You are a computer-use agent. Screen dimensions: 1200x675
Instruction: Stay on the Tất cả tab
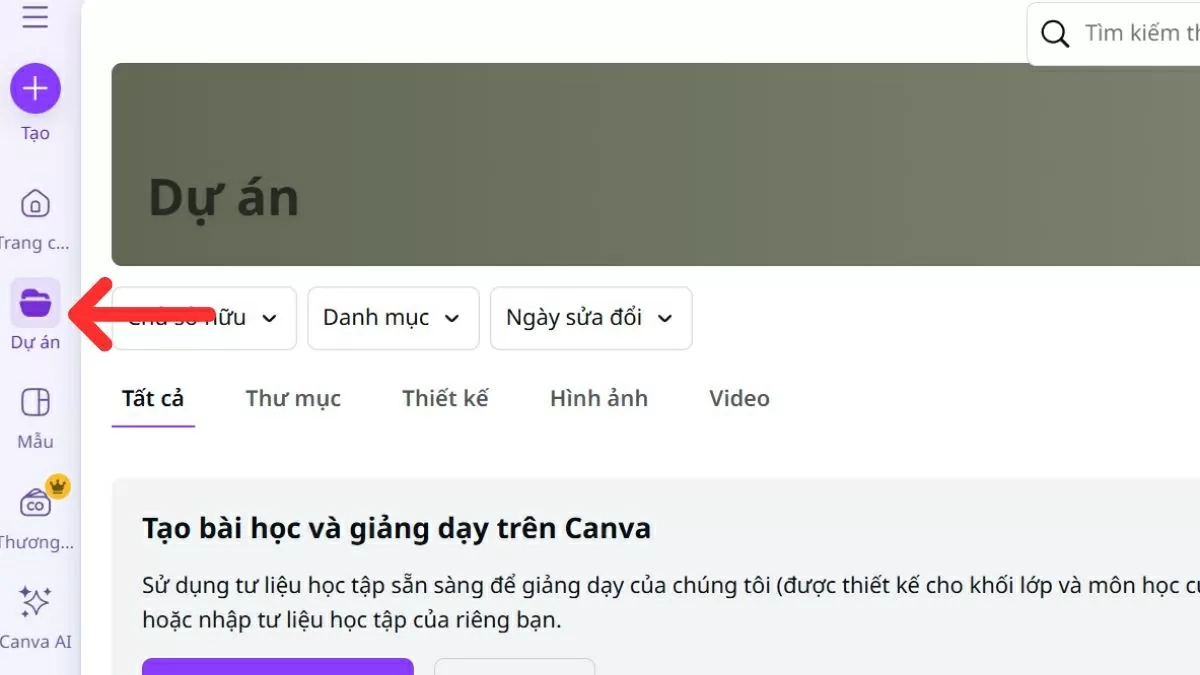point(152,398)
